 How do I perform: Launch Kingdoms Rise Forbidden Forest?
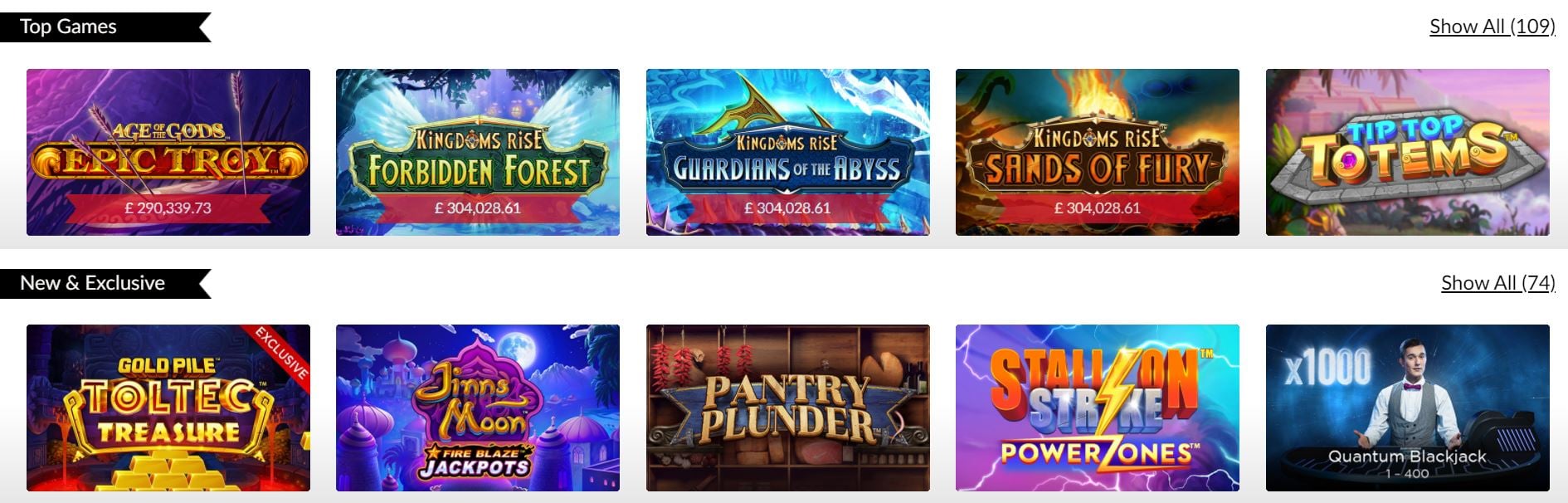click(x=478, y=152)
